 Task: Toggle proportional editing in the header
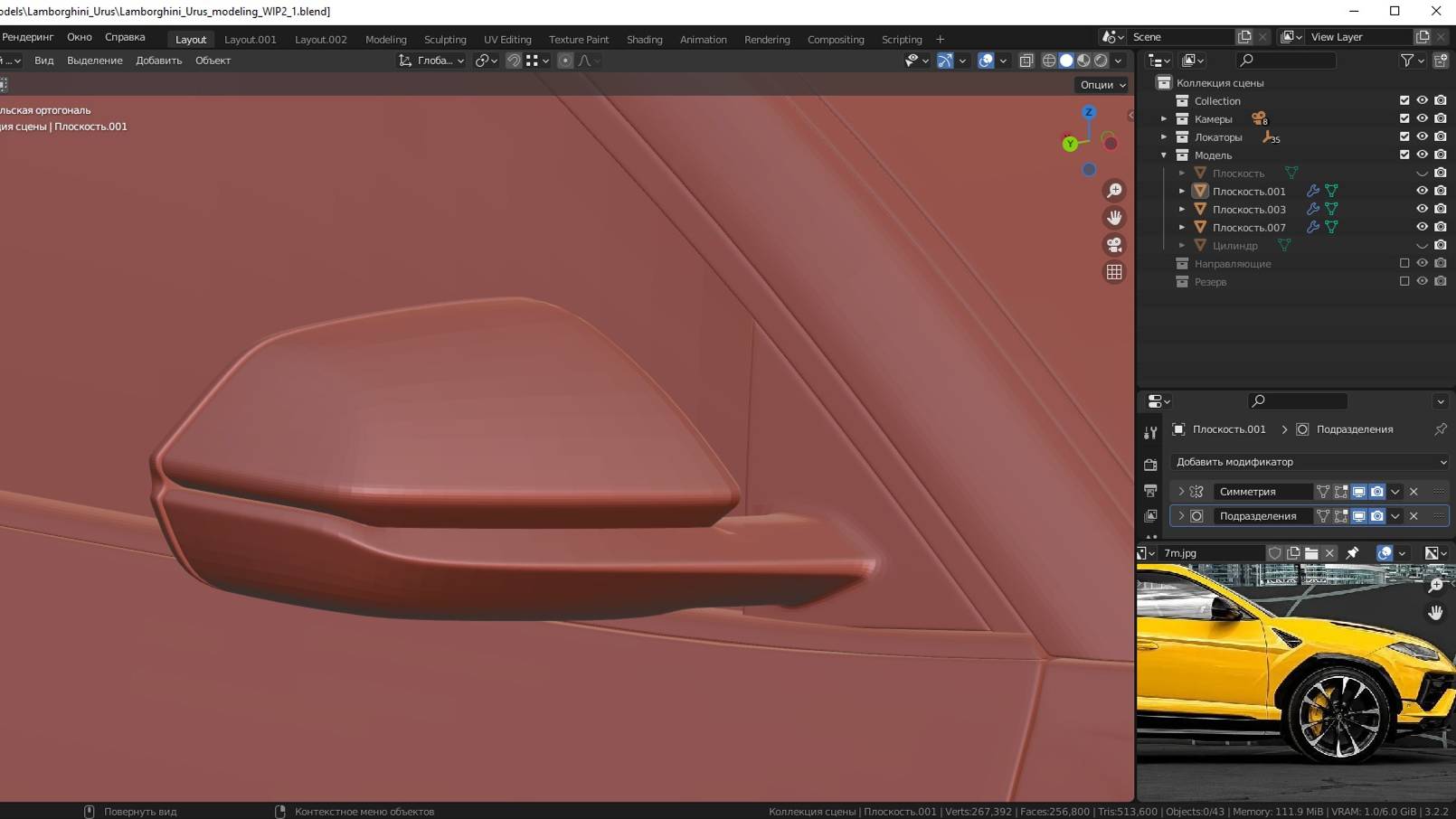click(566, 61)
